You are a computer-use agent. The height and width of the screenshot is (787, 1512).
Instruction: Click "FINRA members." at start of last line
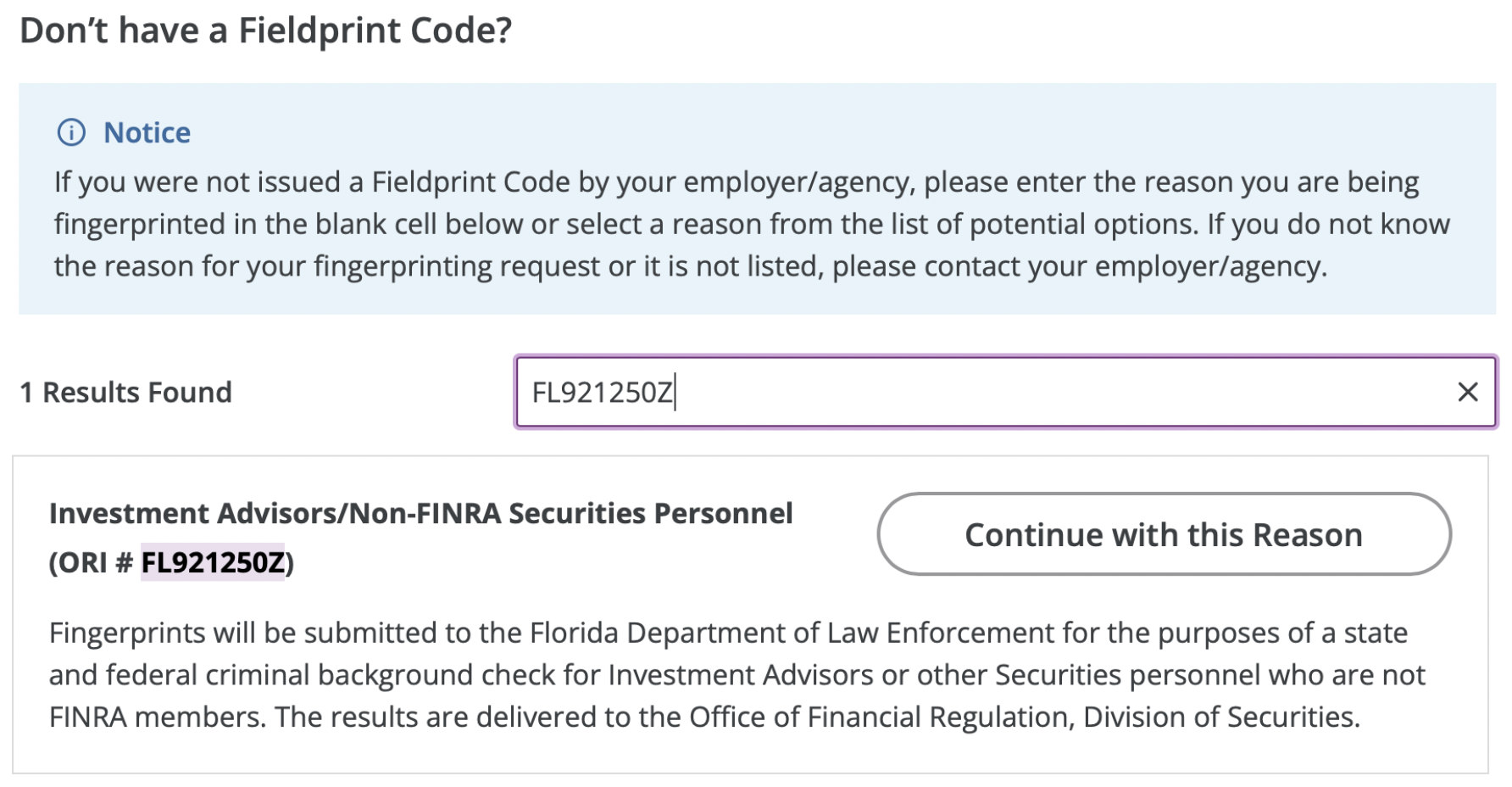[x=158, y=717]
